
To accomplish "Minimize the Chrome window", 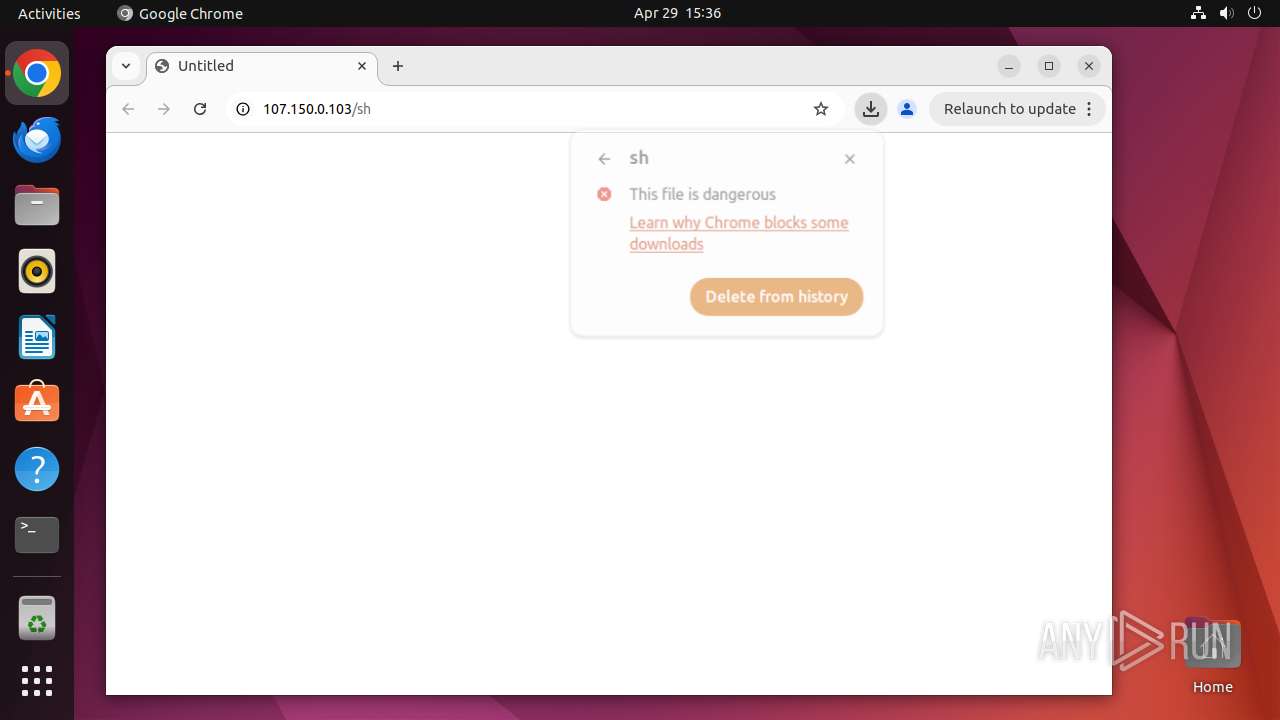I will 1009,66.
